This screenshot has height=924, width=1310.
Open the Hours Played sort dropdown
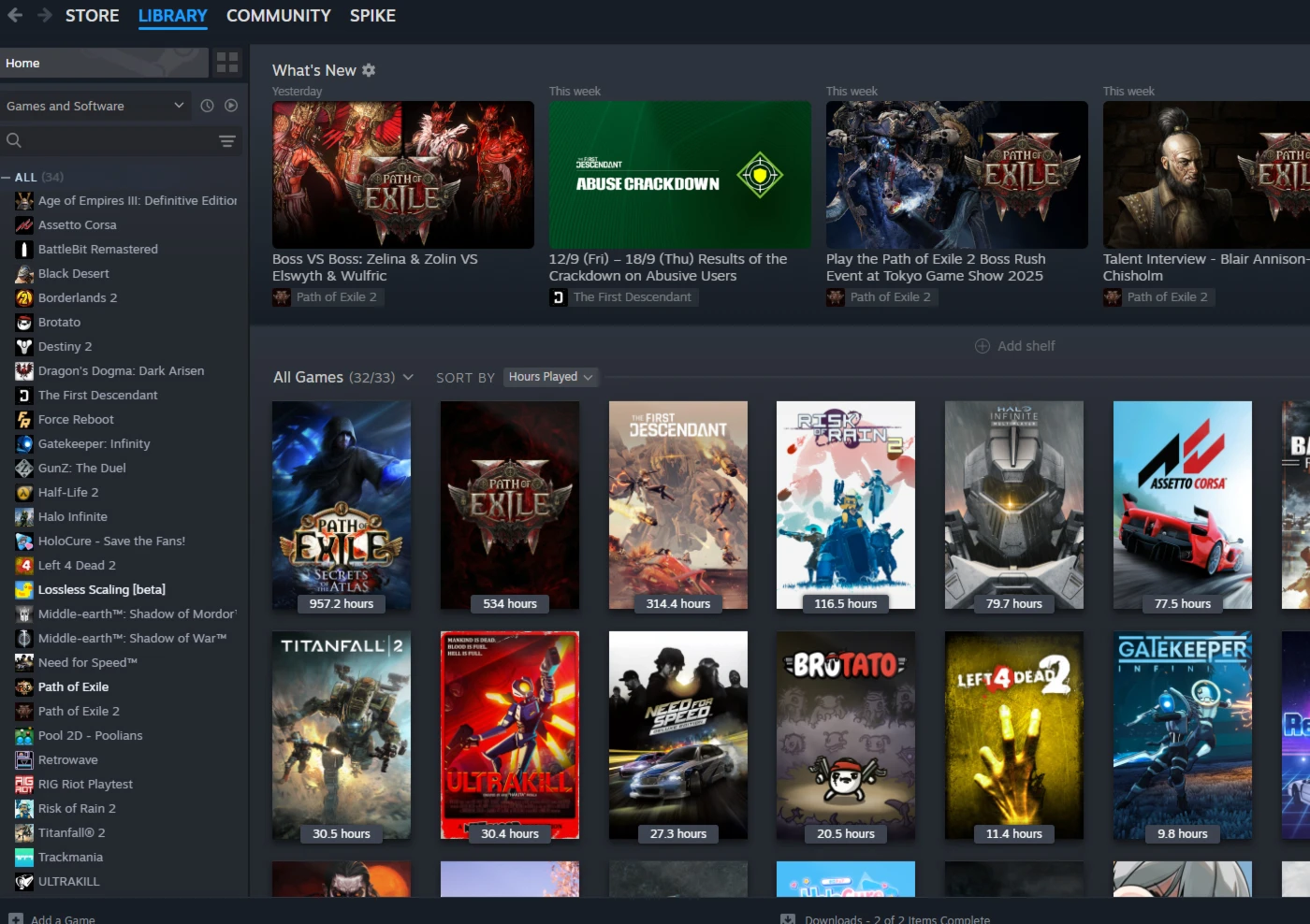pos(550,377)
